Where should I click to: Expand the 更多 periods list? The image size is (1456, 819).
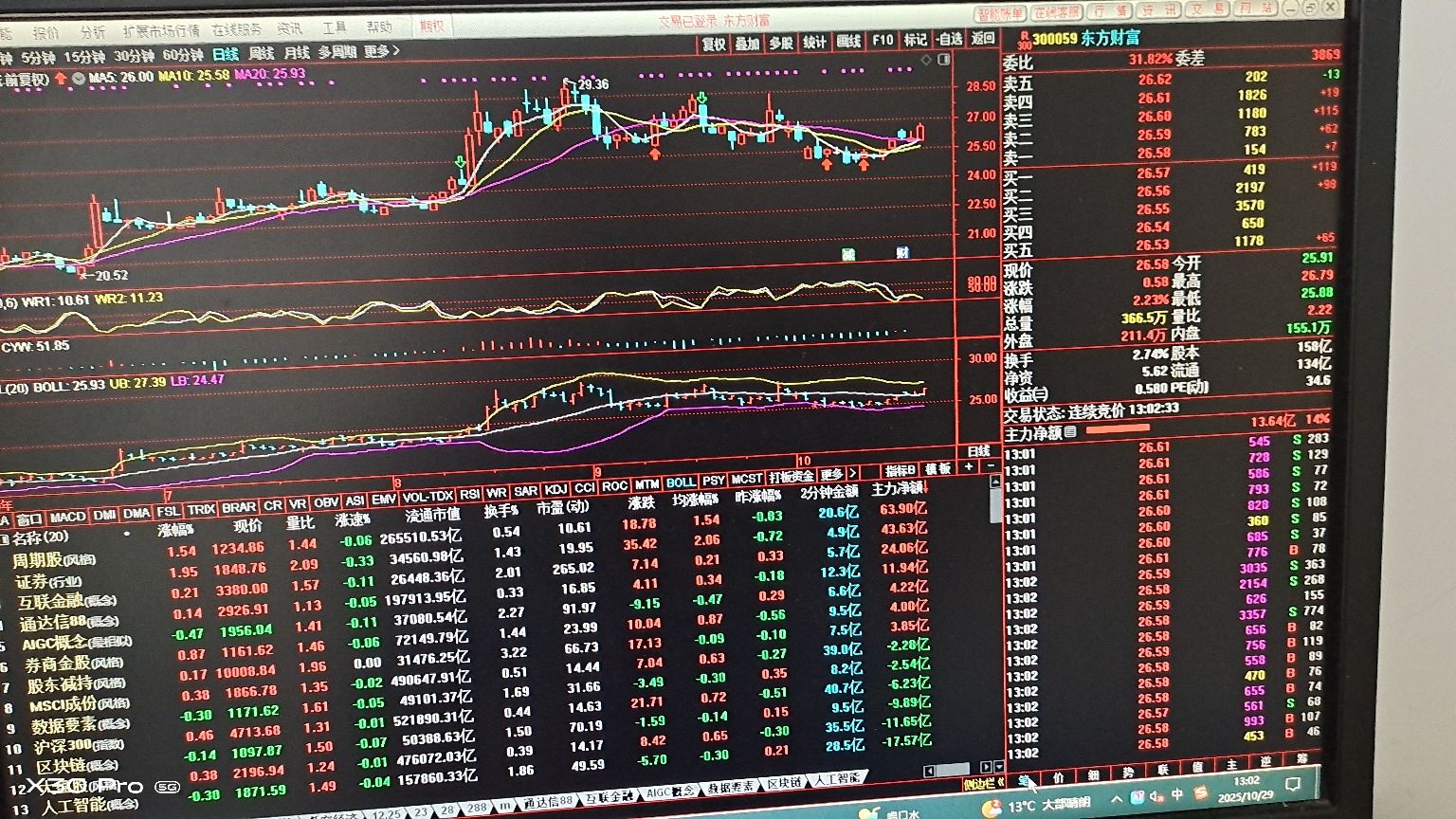coord(381,51)
